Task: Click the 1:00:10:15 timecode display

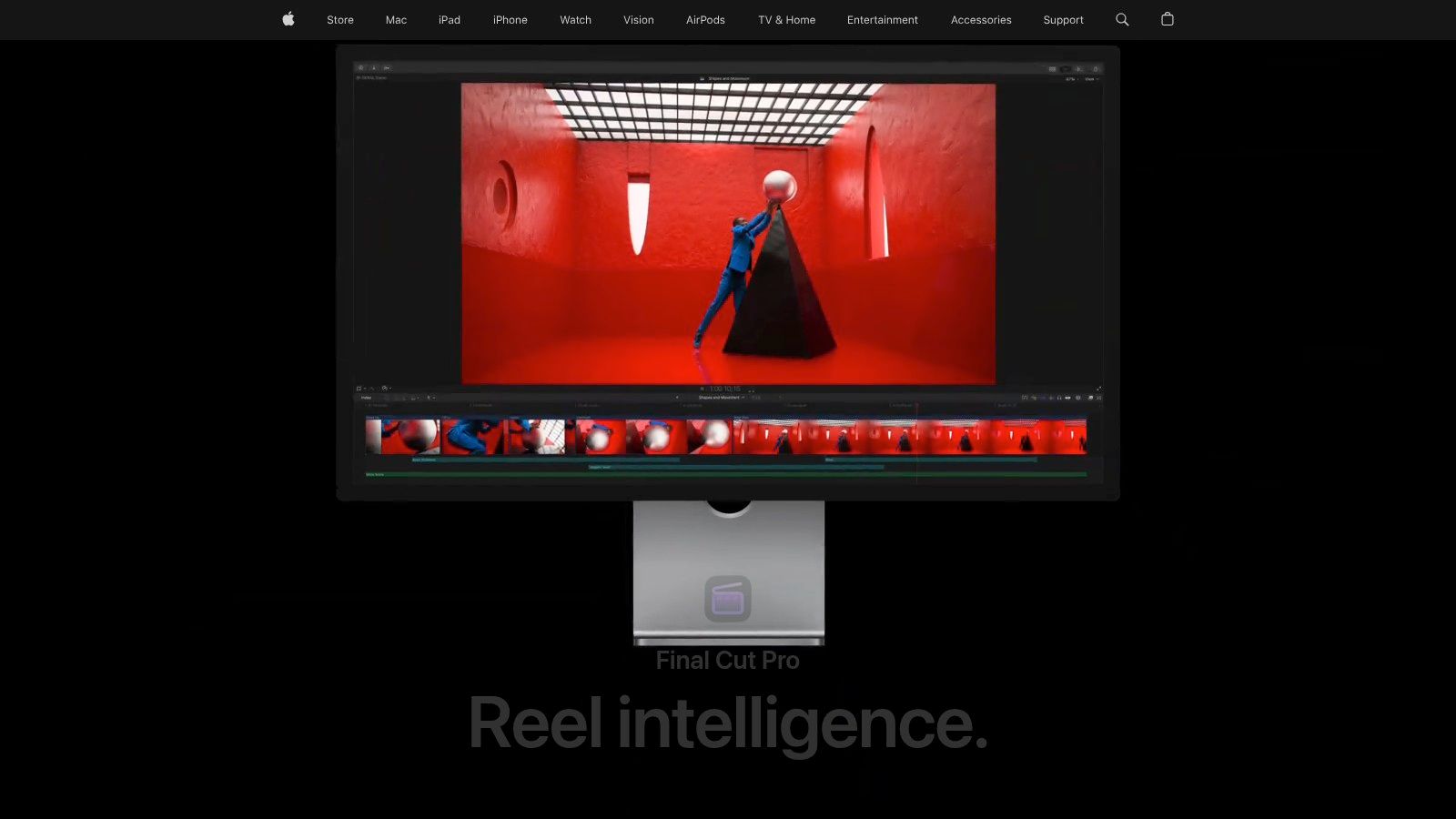Action: point(725,389)
